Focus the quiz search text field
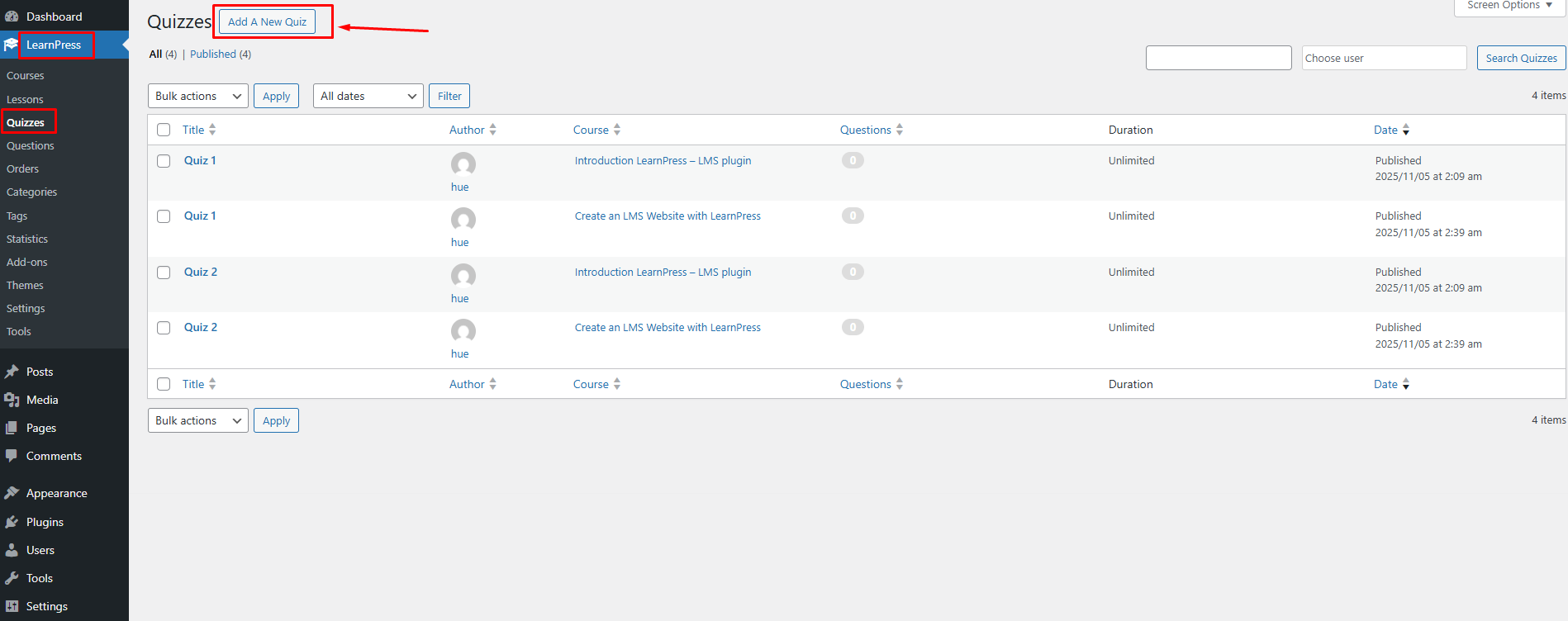 (1219, 58)
